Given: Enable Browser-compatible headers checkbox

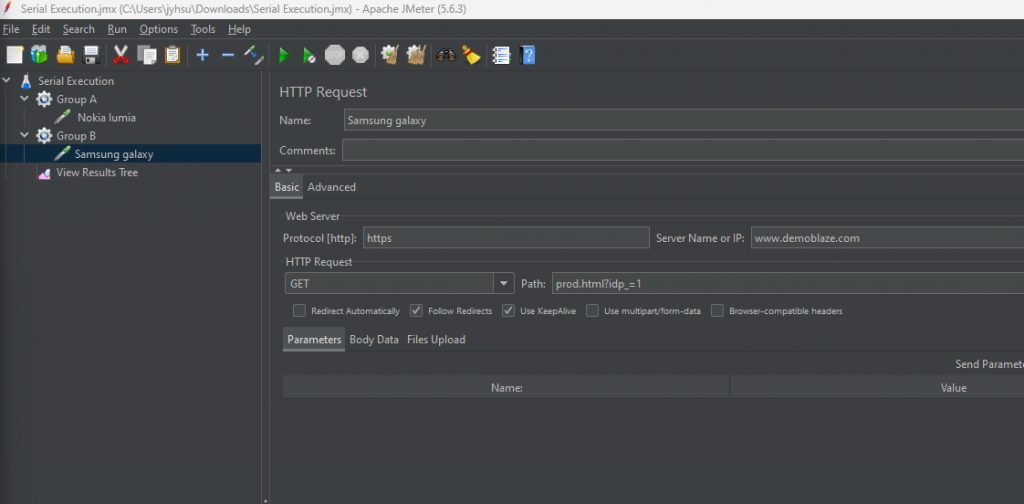Looking at the screenshot, I should click(x=717, y=311).
